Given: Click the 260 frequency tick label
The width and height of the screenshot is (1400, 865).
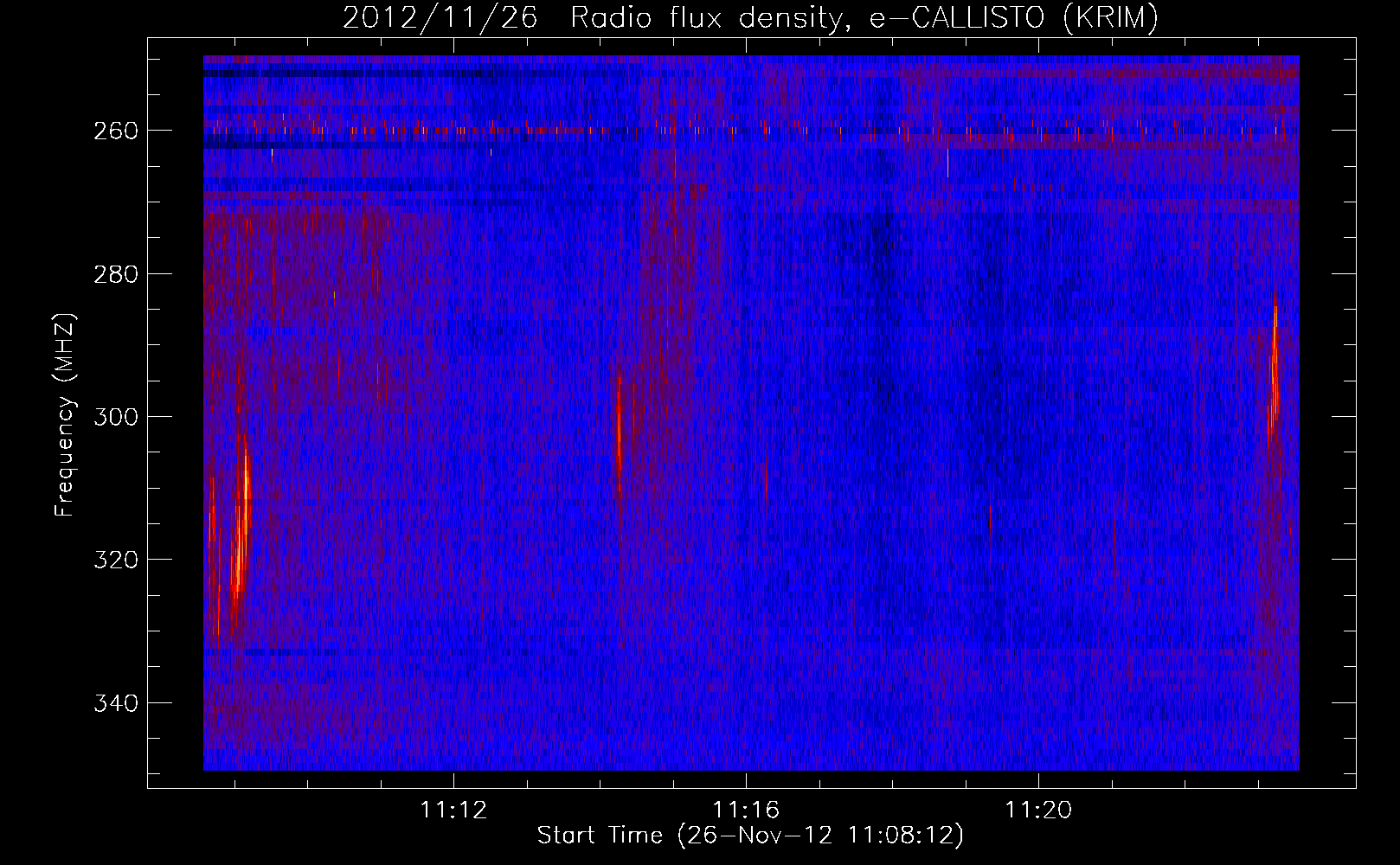Looking at the screenshot, I should pos(116,131).
